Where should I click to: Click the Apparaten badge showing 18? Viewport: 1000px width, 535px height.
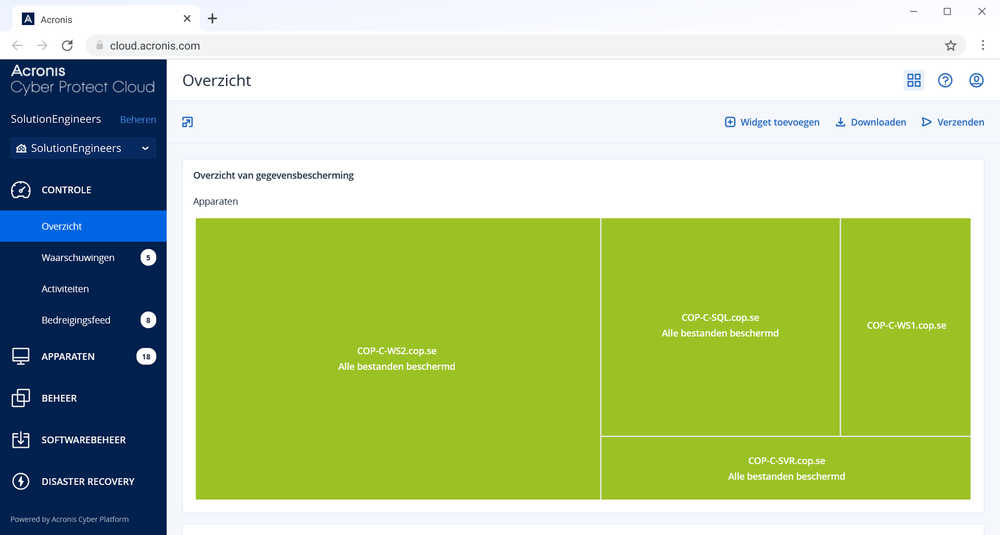coord(146,356)
